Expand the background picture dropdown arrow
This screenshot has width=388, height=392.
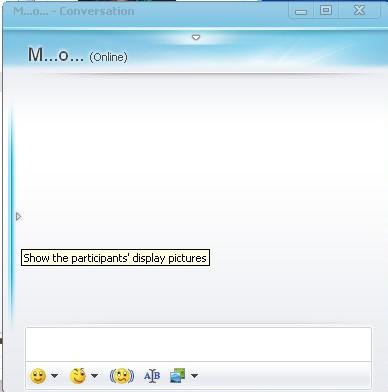coord(194,376)
